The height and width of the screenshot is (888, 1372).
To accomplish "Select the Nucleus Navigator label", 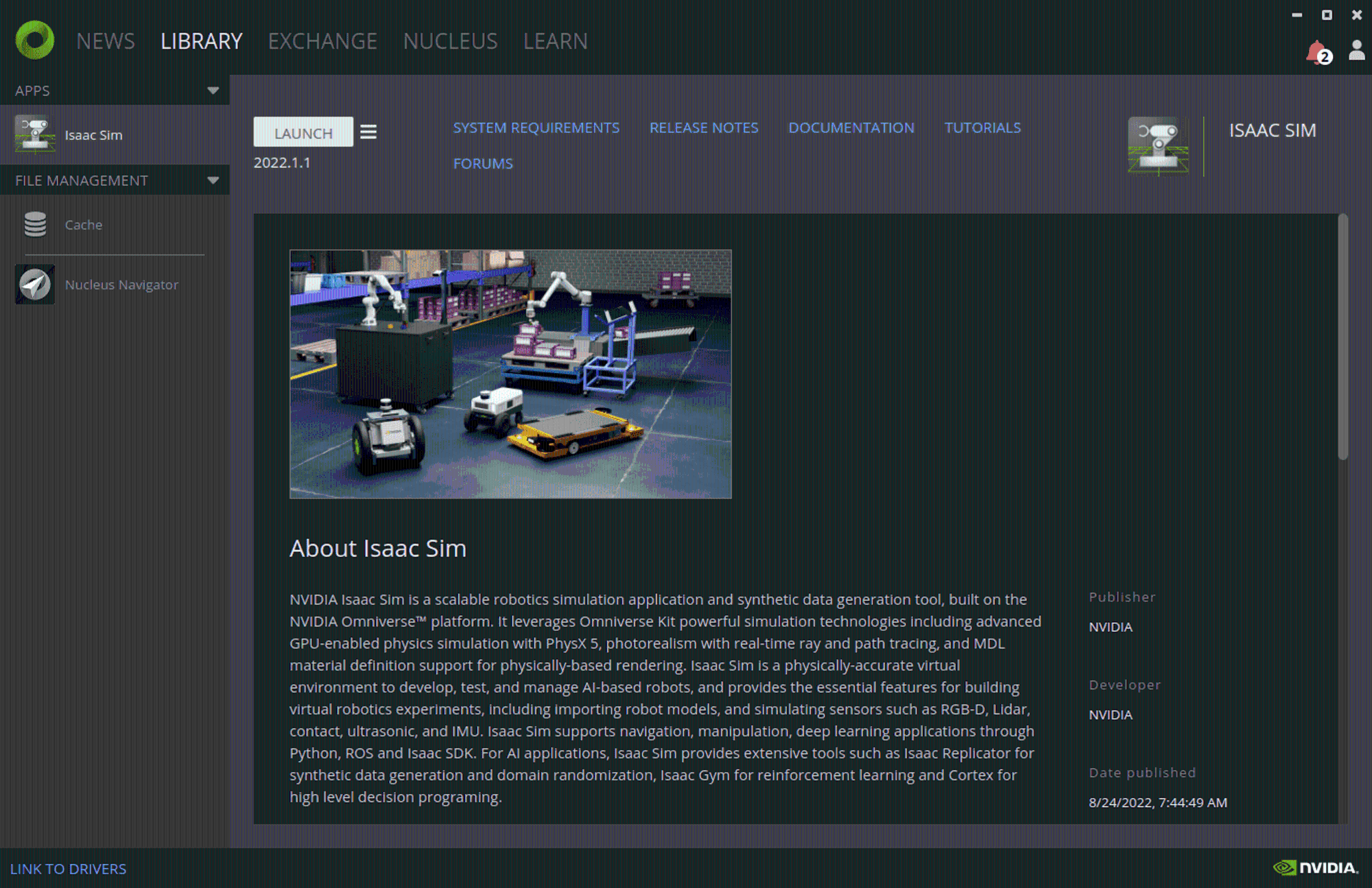I will tap(121, 285).
